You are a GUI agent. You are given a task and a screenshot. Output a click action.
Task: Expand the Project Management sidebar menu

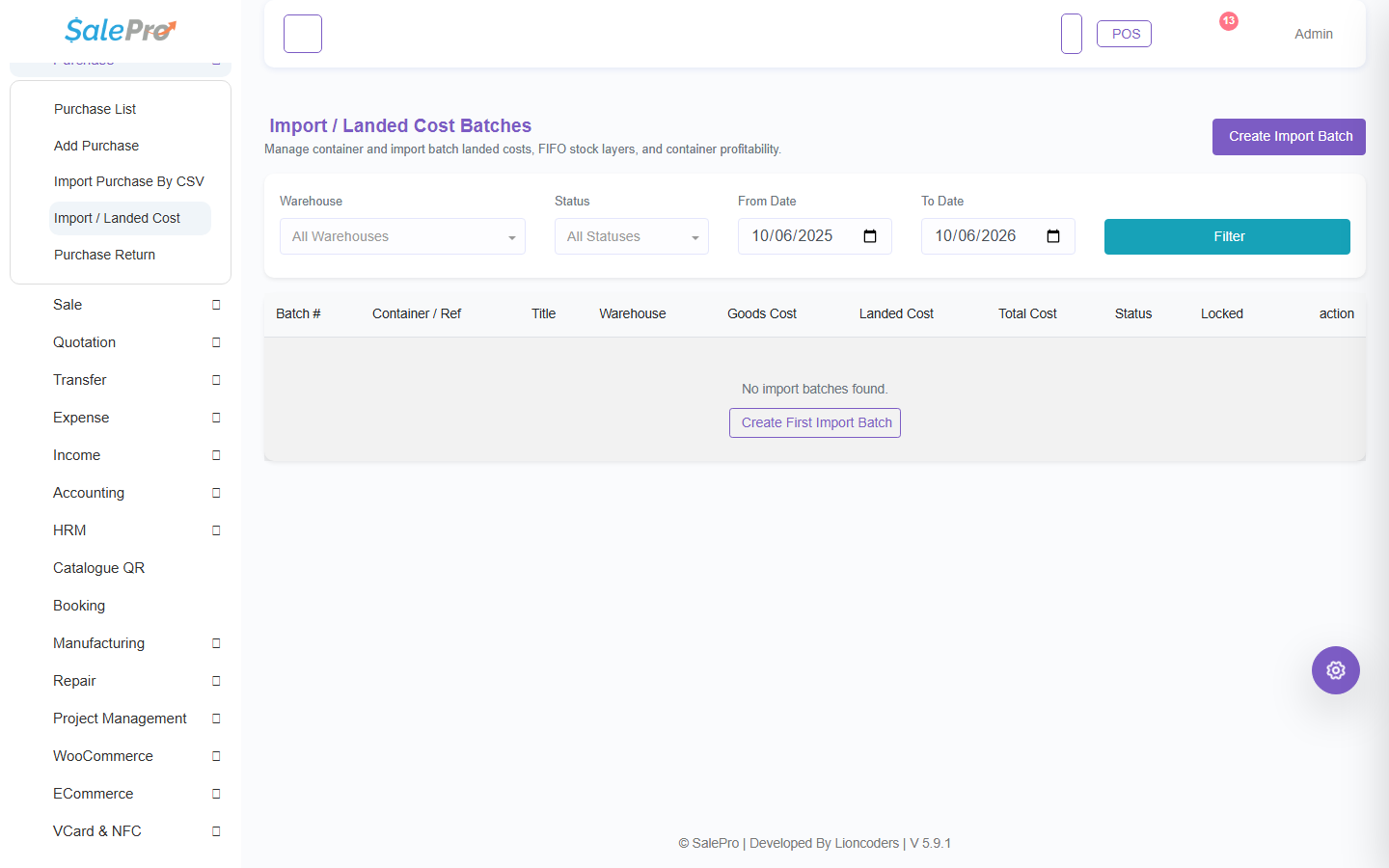(121, 719)
